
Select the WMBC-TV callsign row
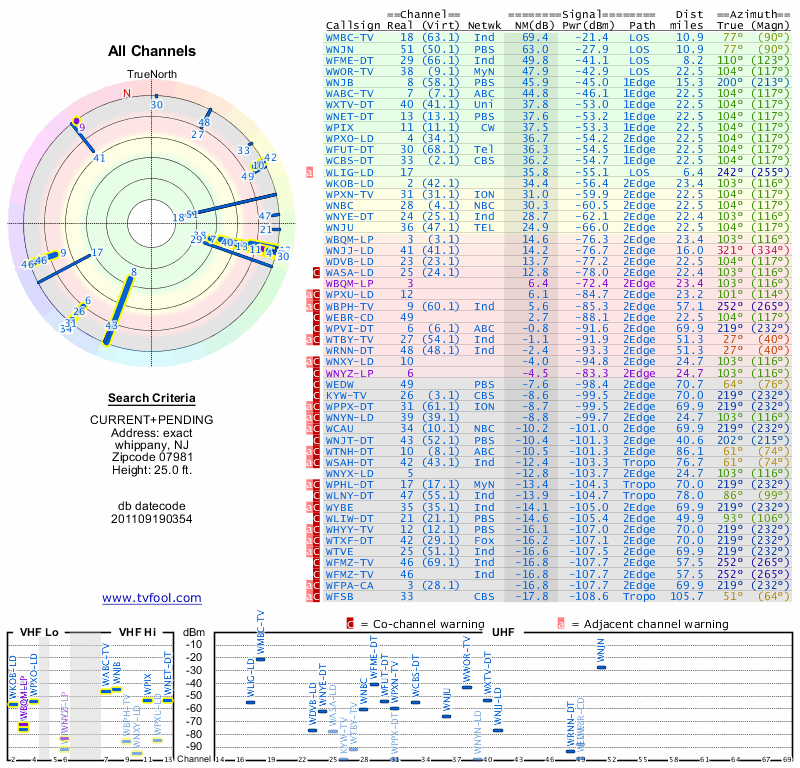(x=558, y=38)
